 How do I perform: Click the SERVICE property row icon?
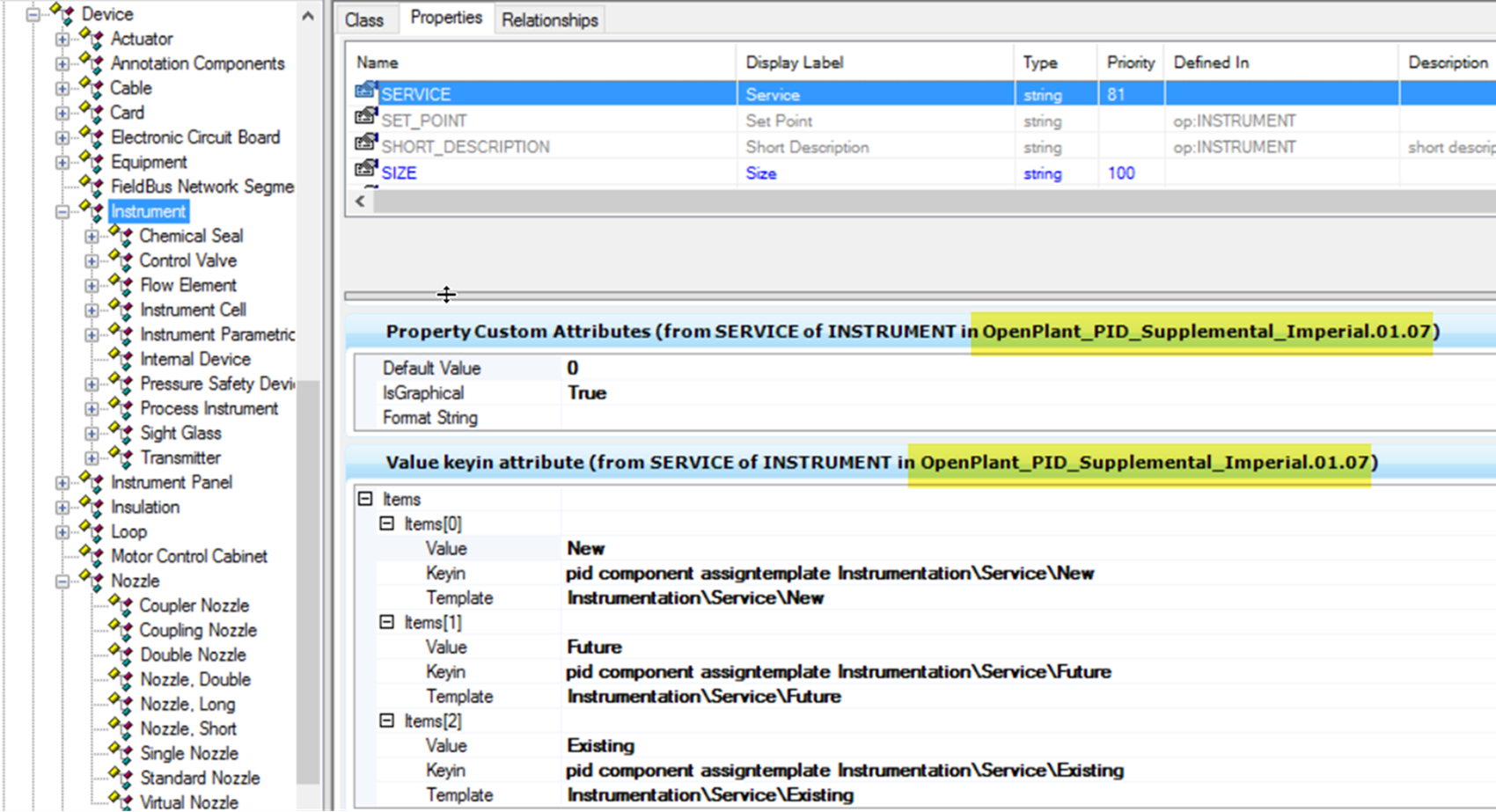tap(366, 91)
